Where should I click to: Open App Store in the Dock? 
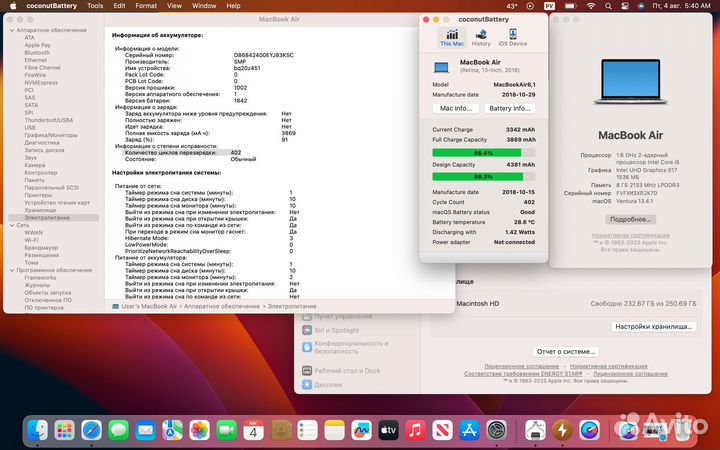coord(469,431)
